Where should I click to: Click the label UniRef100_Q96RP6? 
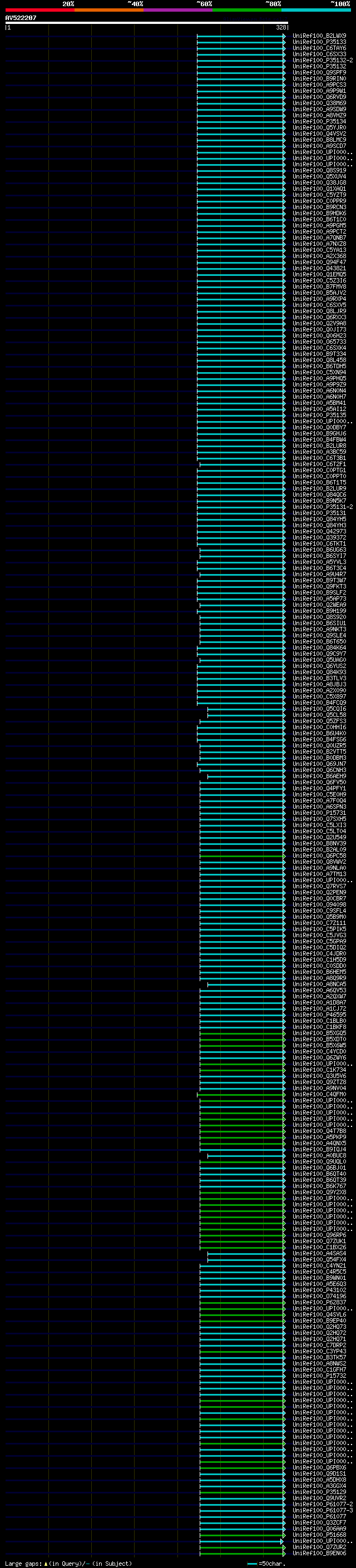[x=319, y=1235]
